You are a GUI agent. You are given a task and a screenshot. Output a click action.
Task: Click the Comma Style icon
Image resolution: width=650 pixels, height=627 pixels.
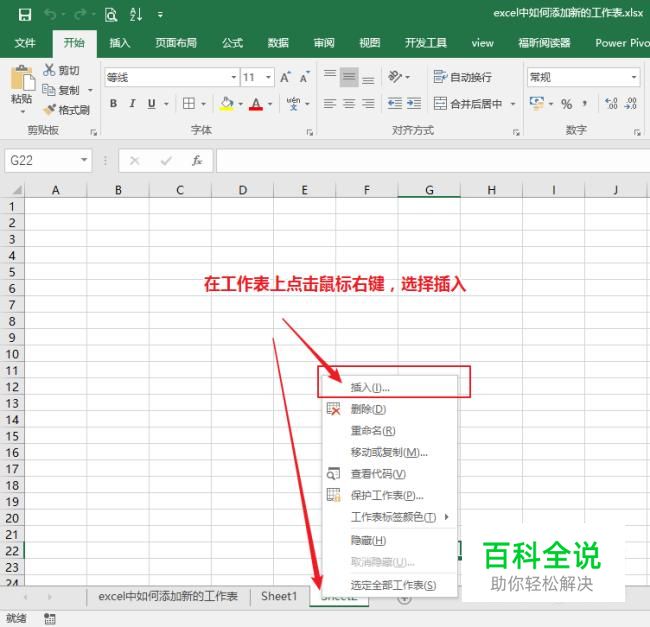pos(585,103)
